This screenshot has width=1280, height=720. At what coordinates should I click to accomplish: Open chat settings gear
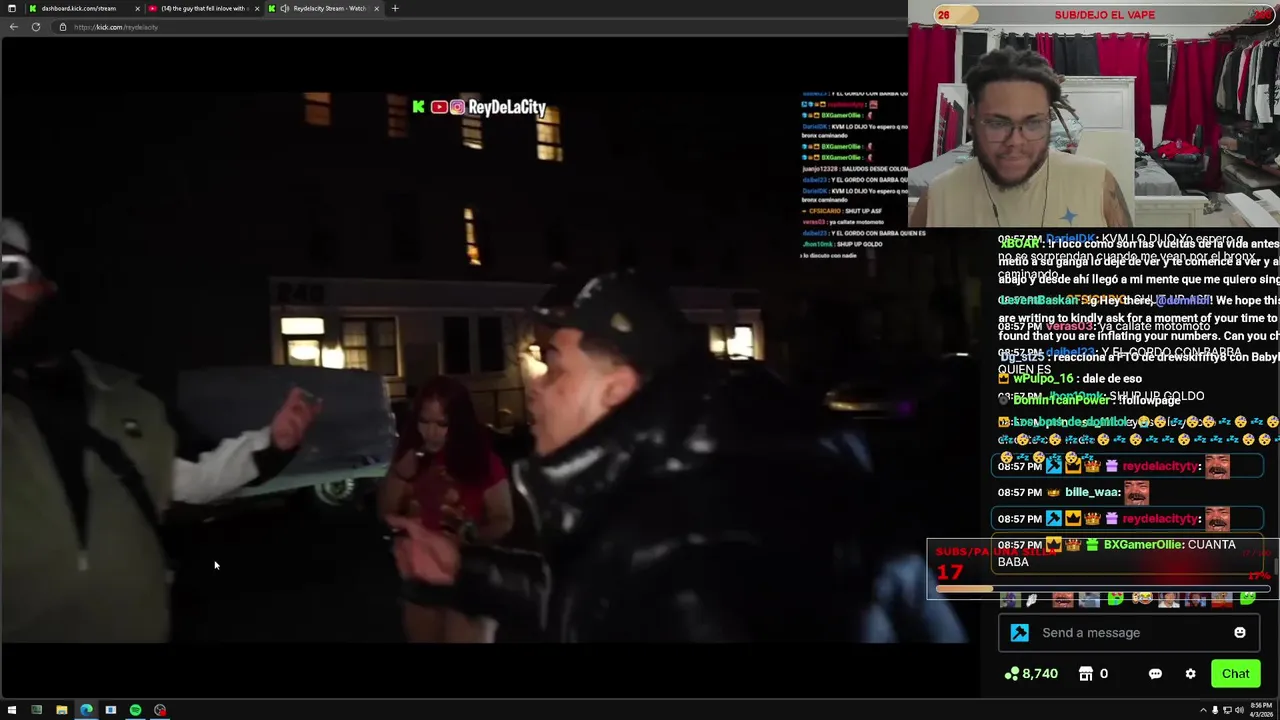(1190, 674)
